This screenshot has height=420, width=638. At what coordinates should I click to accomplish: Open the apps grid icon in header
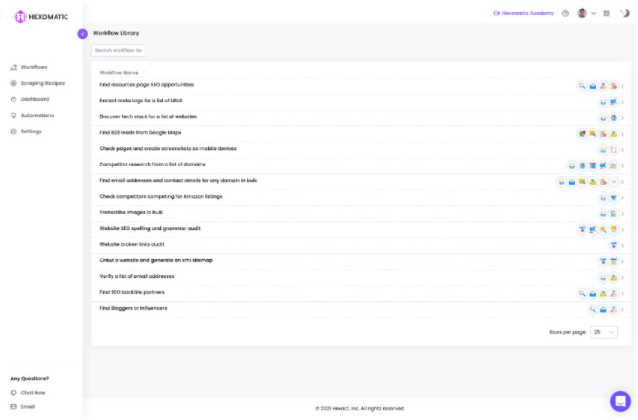(x=606, y=13)
